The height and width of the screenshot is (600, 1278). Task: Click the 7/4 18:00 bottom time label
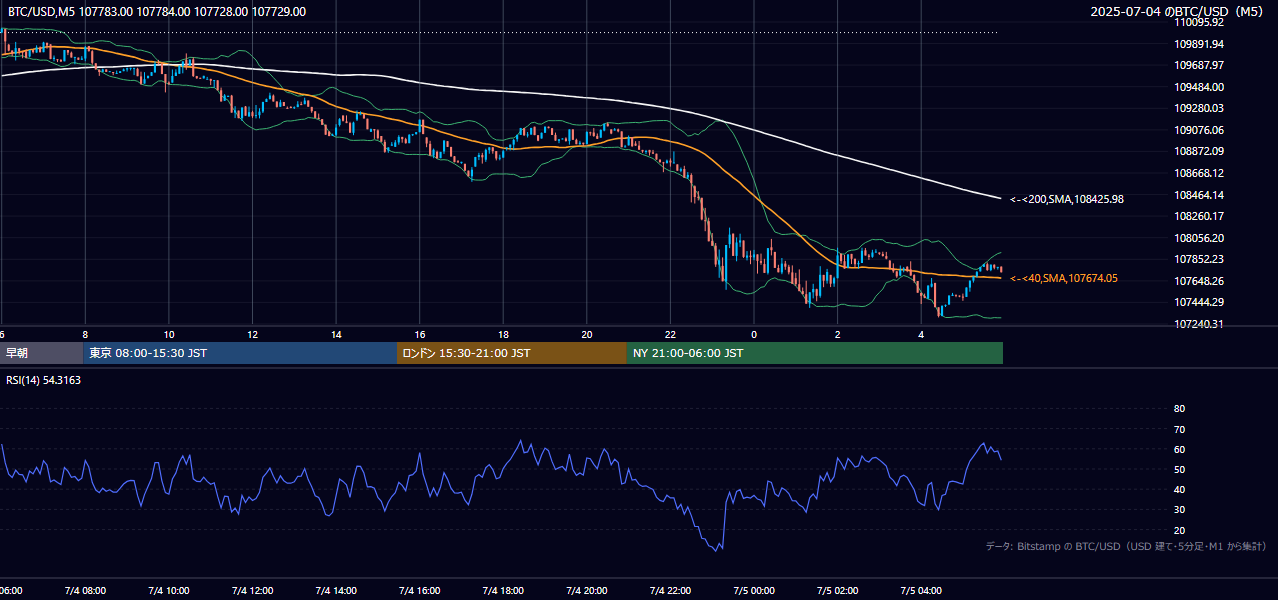(x=503, y=591)
